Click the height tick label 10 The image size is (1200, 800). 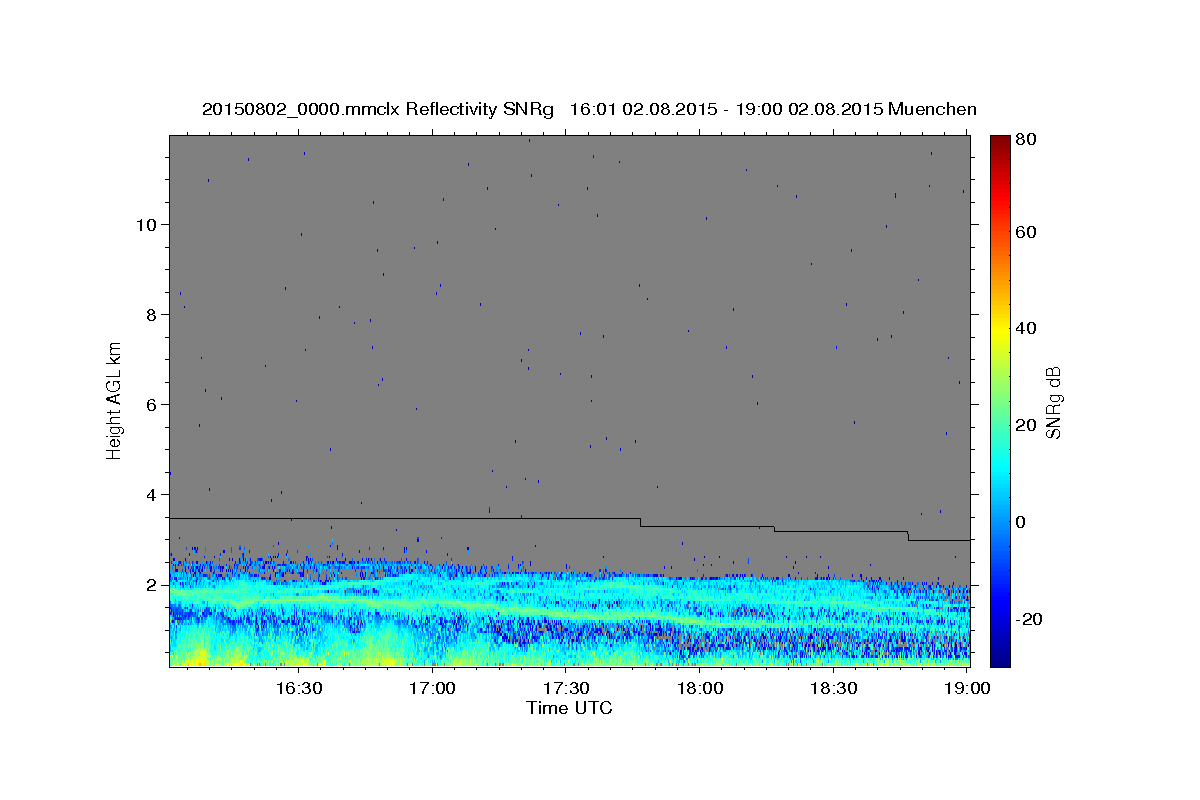147,224
